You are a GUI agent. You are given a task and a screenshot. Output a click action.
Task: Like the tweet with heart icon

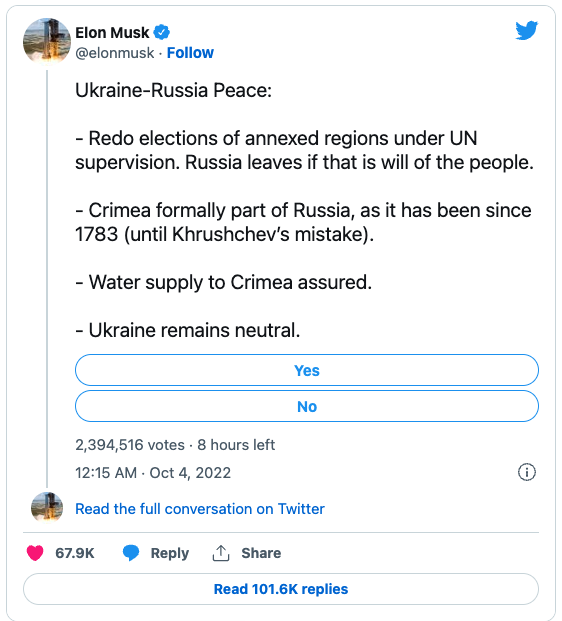(x=35, y=553)
